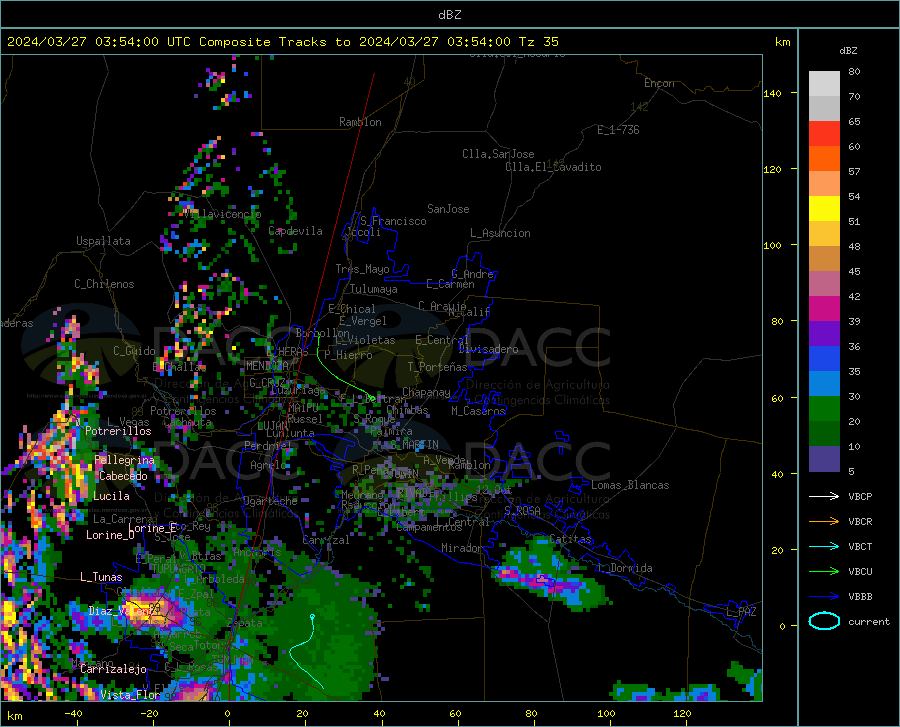900x727 pixels.
Task: Click the Ramblon label near the top
Action: 360,122
